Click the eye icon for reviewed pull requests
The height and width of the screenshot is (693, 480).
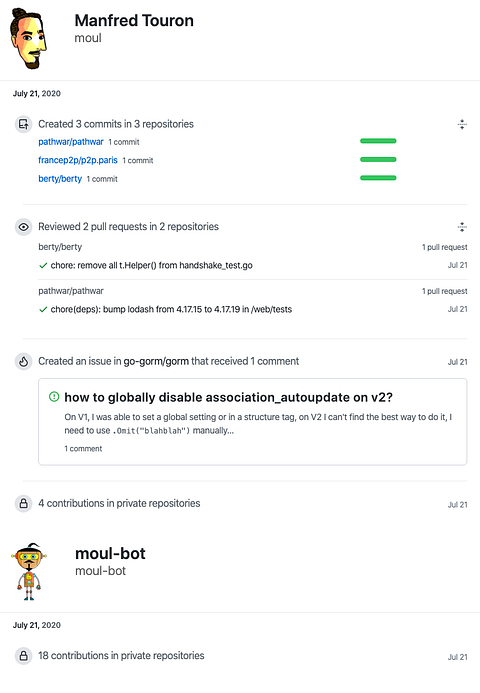23,227
